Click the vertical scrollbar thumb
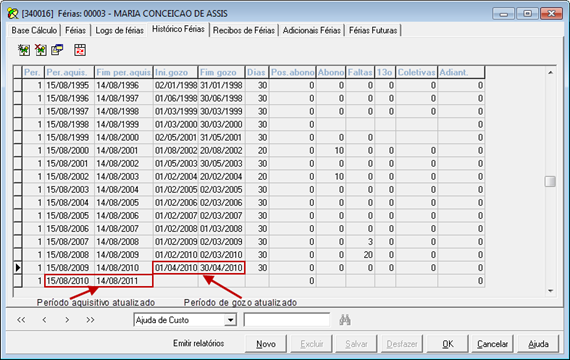Screen dimensions: 570x360 pyautogui.click(x=550, y=181)
